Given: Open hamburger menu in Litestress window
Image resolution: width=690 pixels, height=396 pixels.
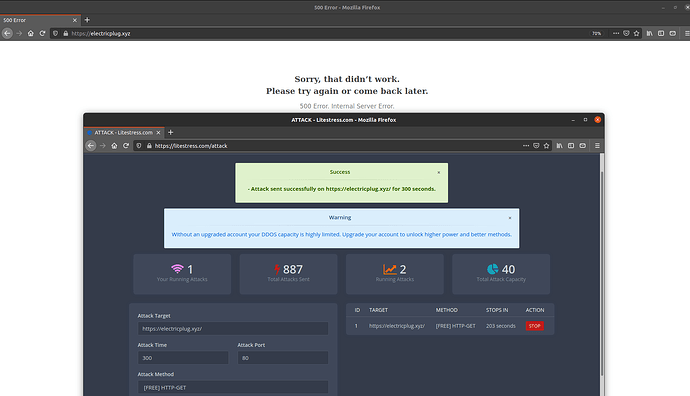Looking at the screenshot, I should click(x=597, y=146).
